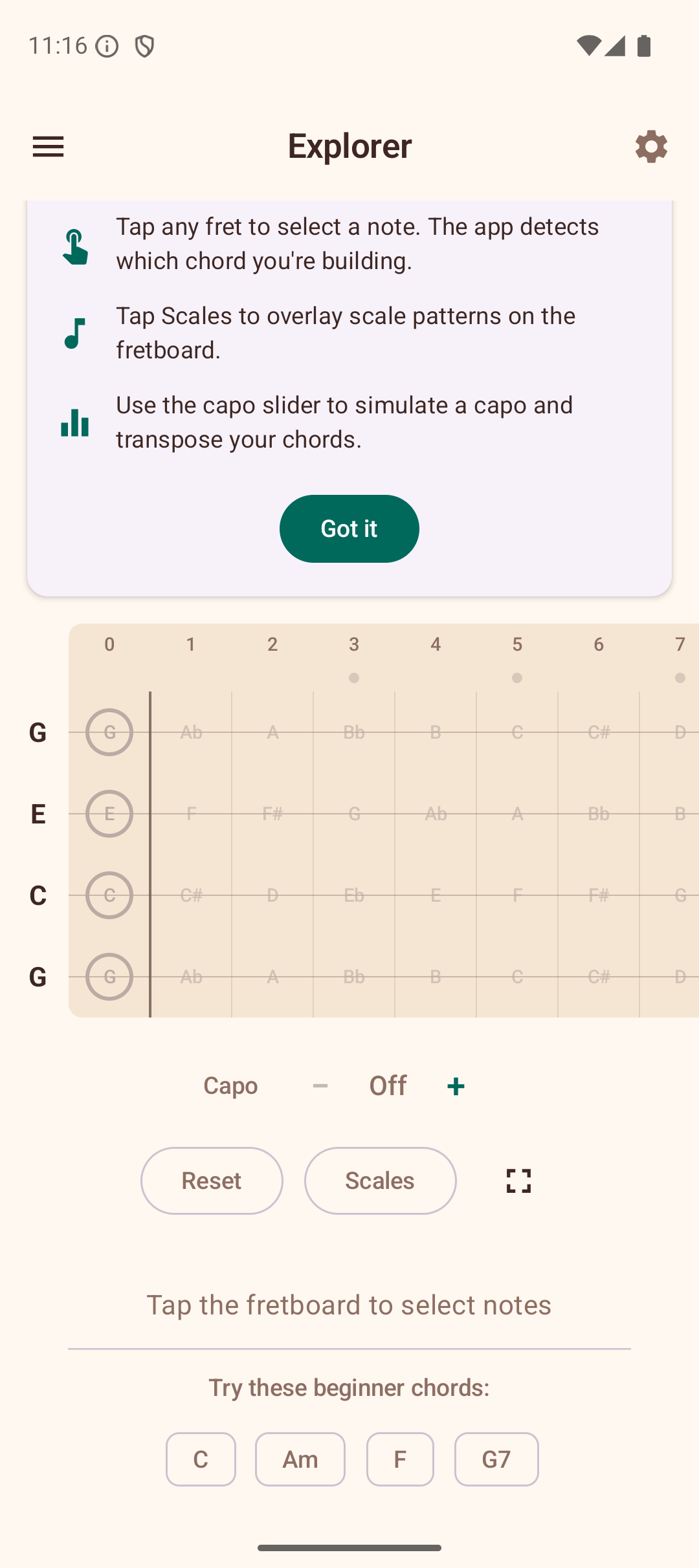Toggle the open G string note circle
The width and height of the screenshot is (699, 1568).
coord(109,732)
